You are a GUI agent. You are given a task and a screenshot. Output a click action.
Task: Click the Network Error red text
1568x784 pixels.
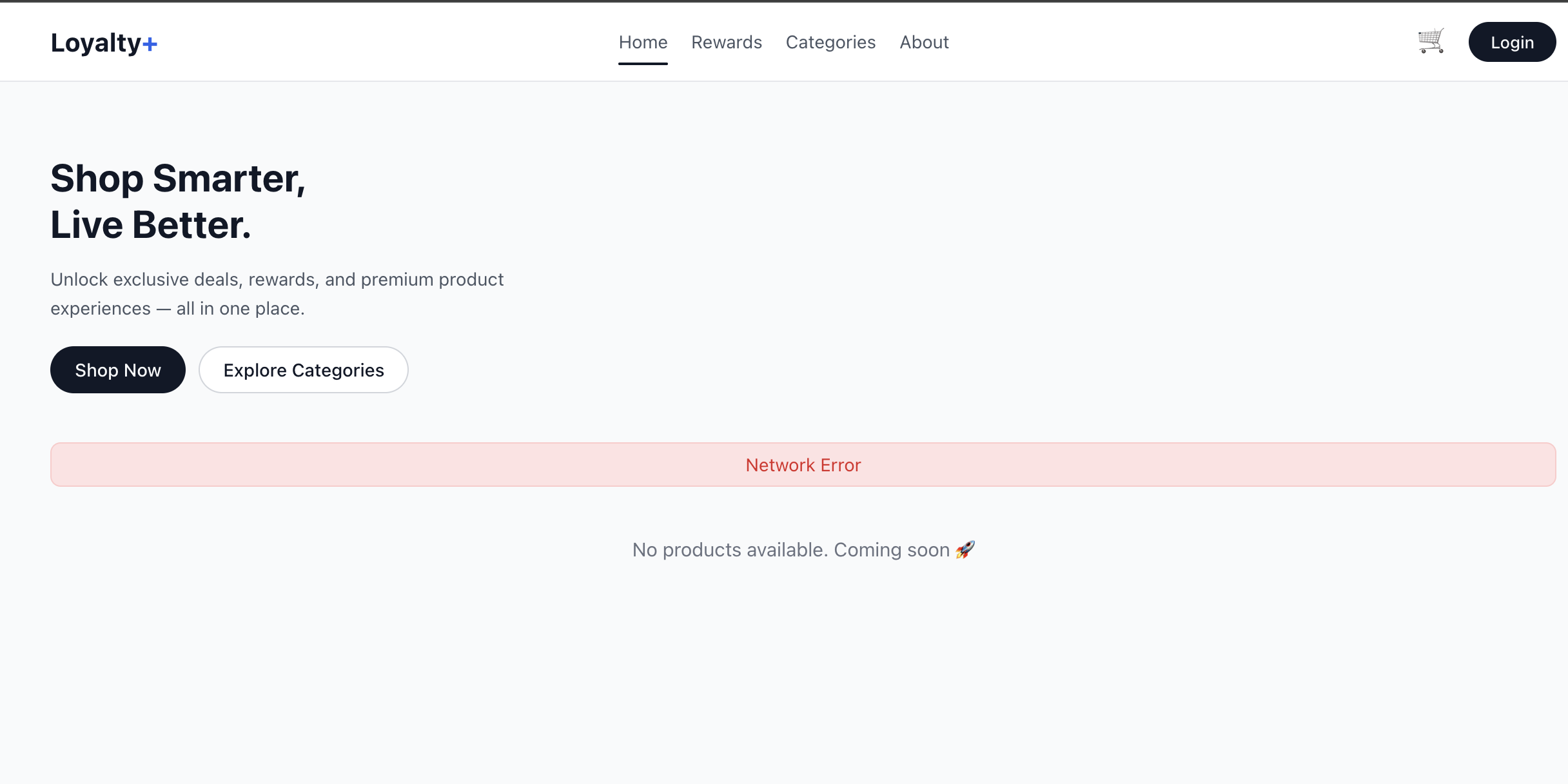pos(803,465)
